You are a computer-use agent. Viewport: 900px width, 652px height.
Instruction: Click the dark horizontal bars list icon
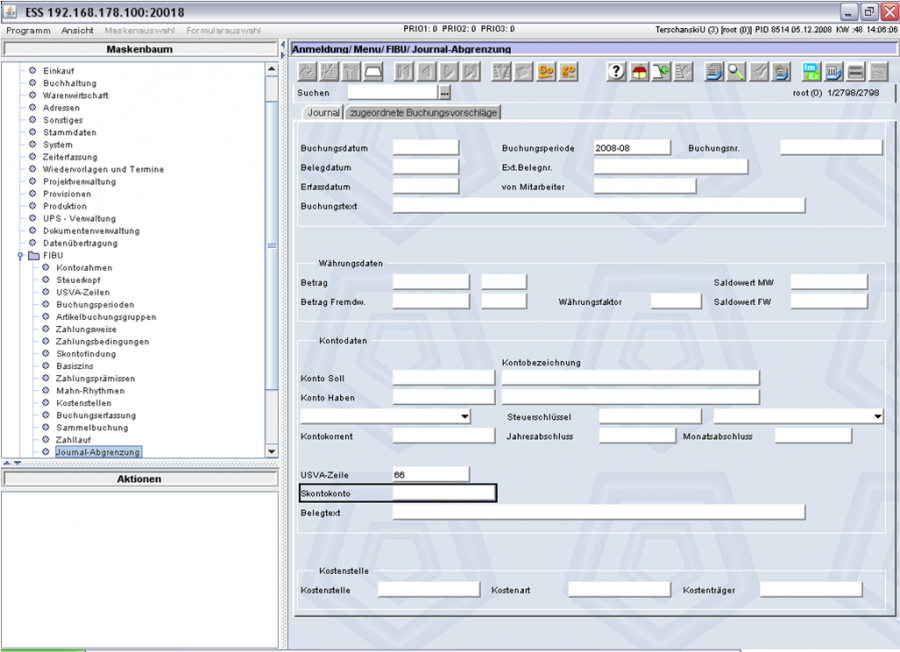coord(856,72)
